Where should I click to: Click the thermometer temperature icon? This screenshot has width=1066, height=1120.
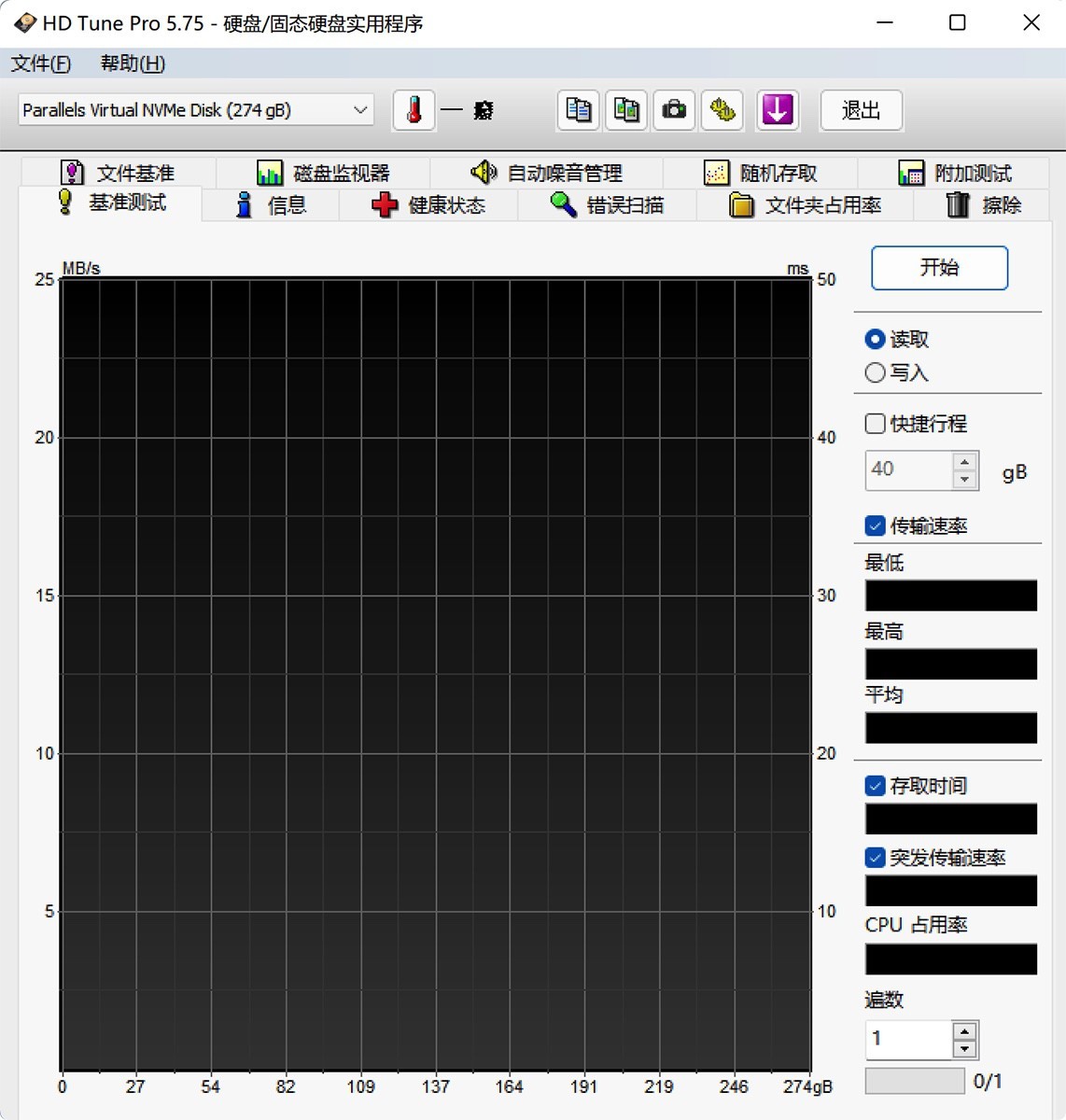point(414,110)
